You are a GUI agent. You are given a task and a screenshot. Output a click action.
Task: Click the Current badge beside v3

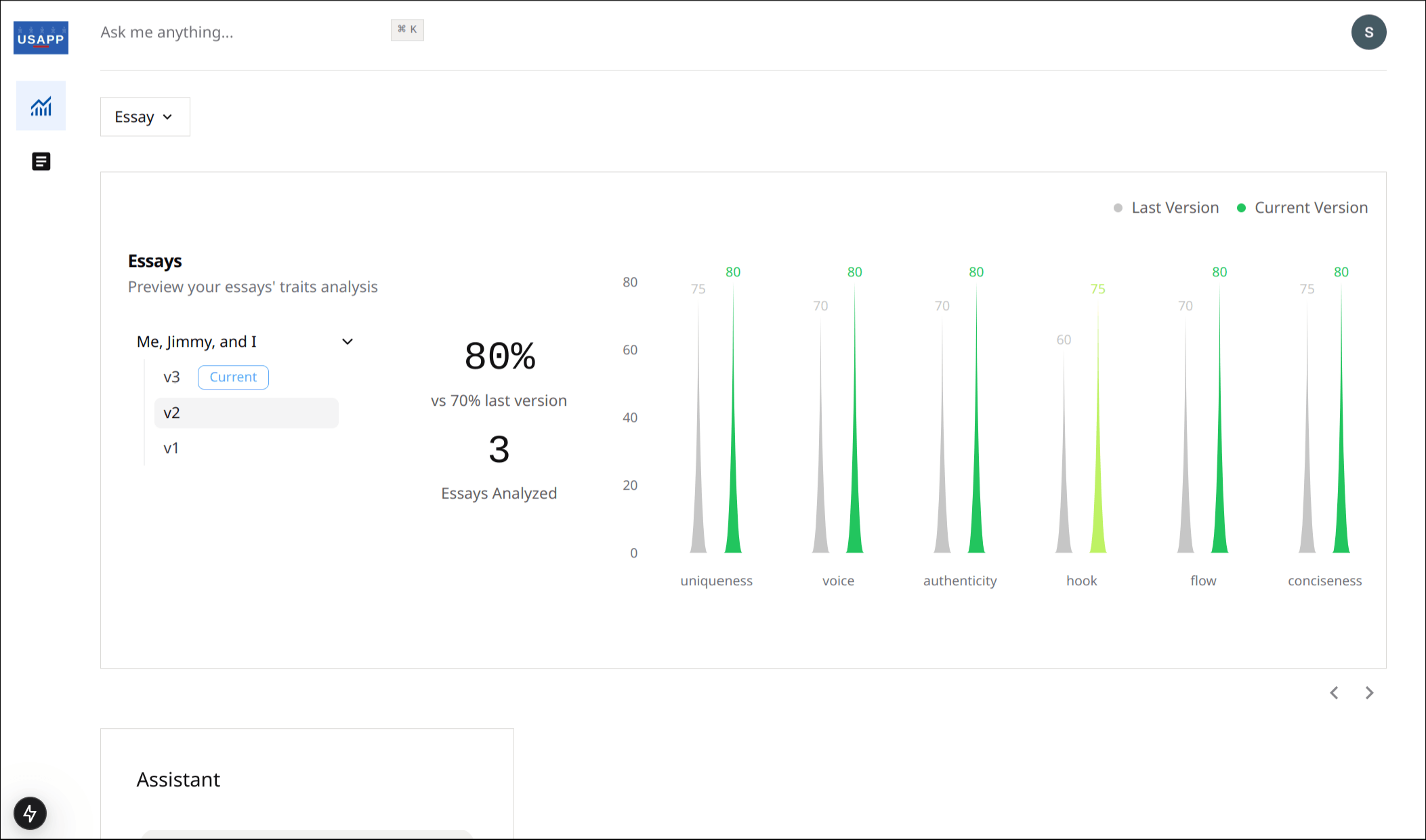click(233, 377)
